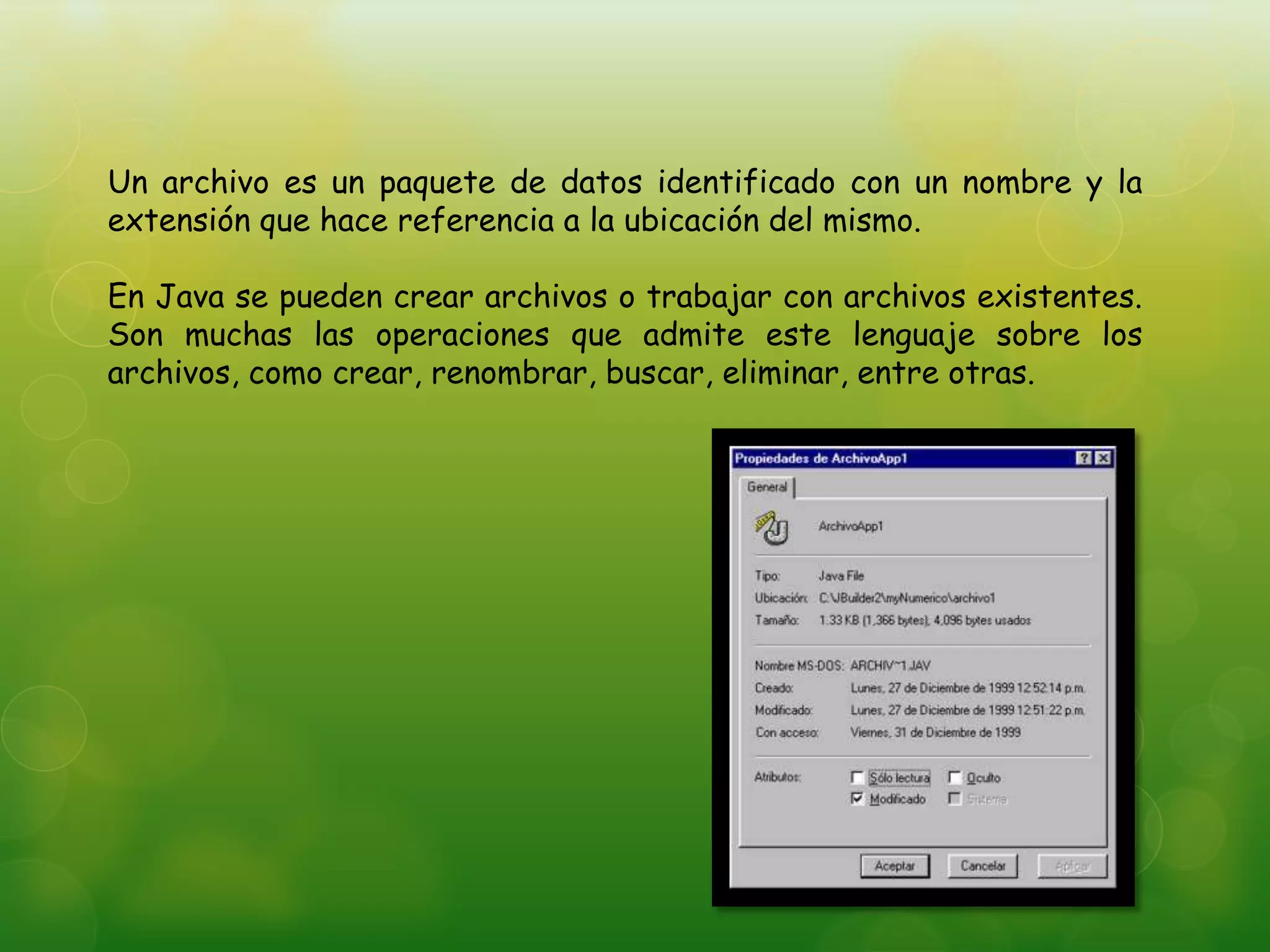Viewport: 1270px width, 952px height.
Task: Click the 'Java File' type value
Action: coord(841,576)
